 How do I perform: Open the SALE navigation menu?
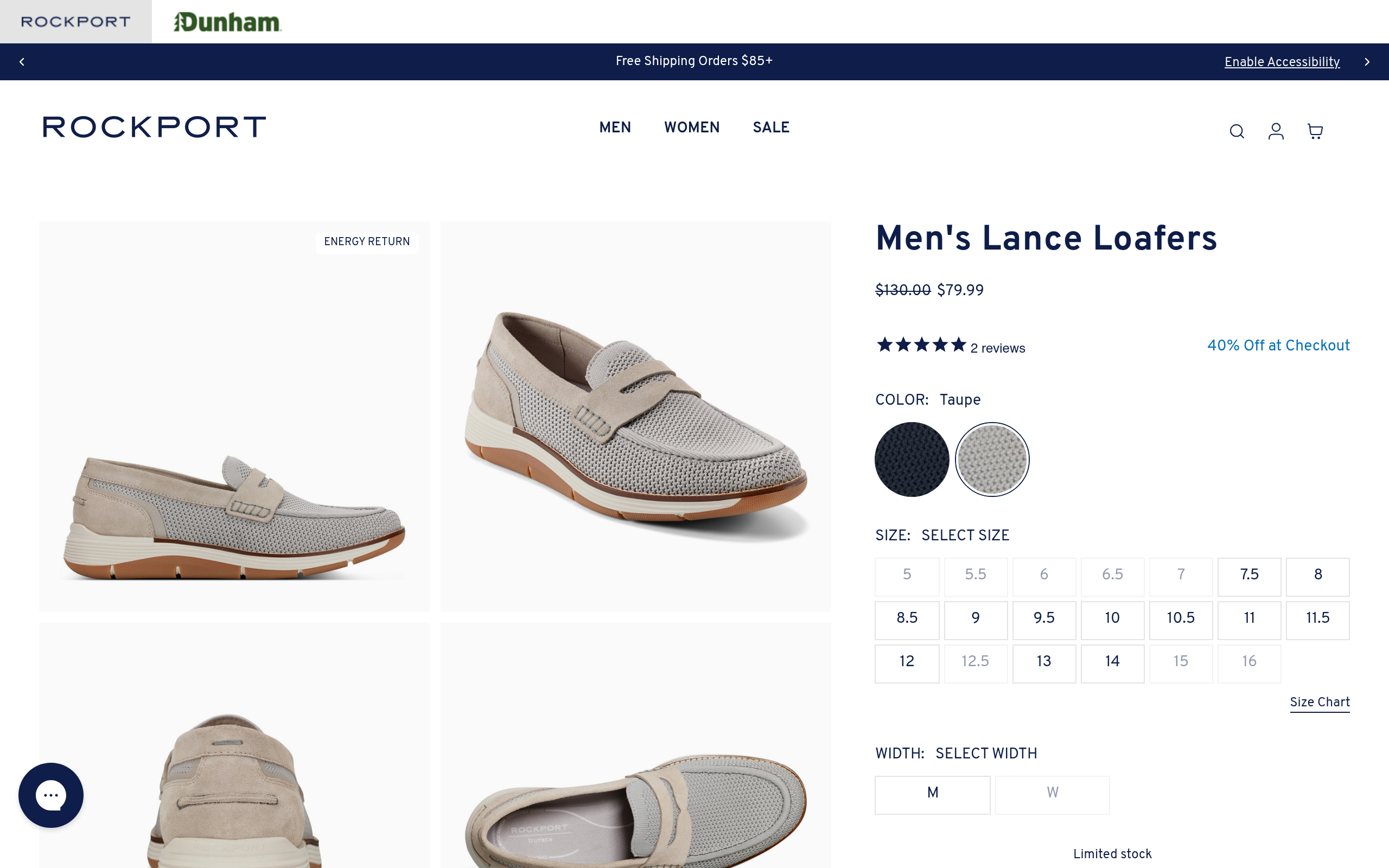click(771, 127)
